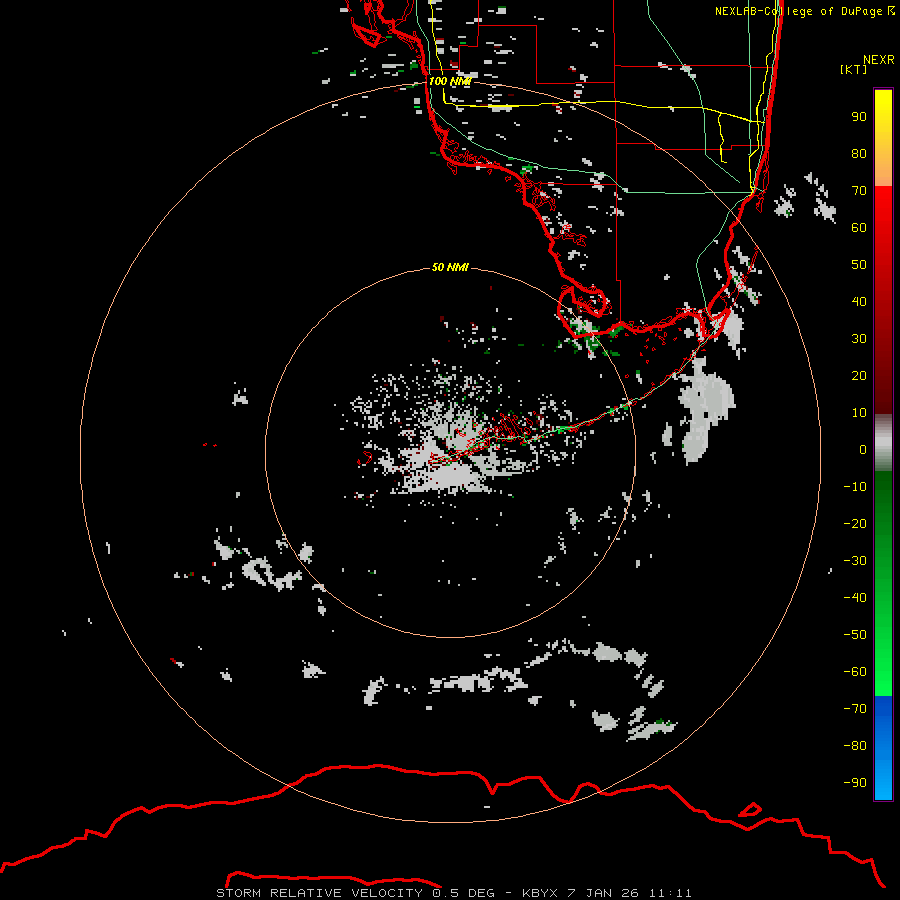This screenshot has height=900, width=900.
Task: Click the 80 value on the velocity scale
Action: [x=859, y=153]
